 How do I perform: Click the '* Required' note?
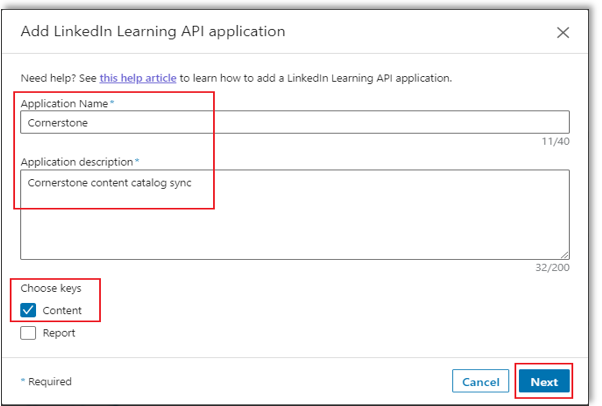46,381
